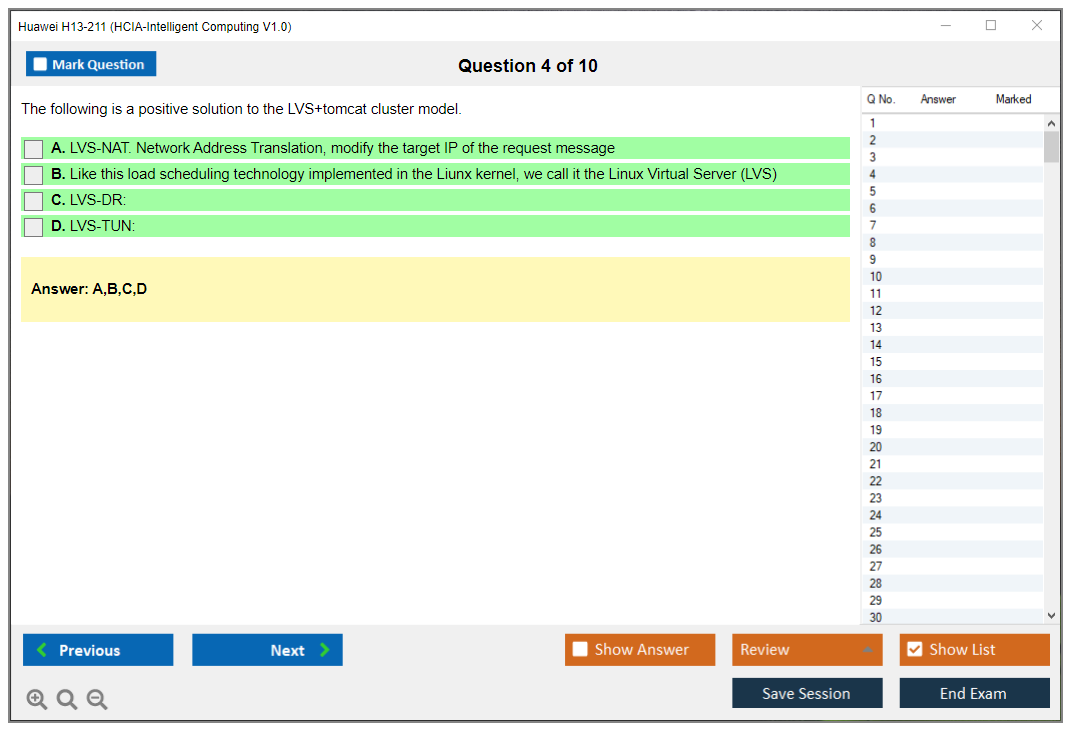This screenshot has height=735, width=1075.
Task: Check answer option C LVS-DR
Action: click(x=34, y=201)
